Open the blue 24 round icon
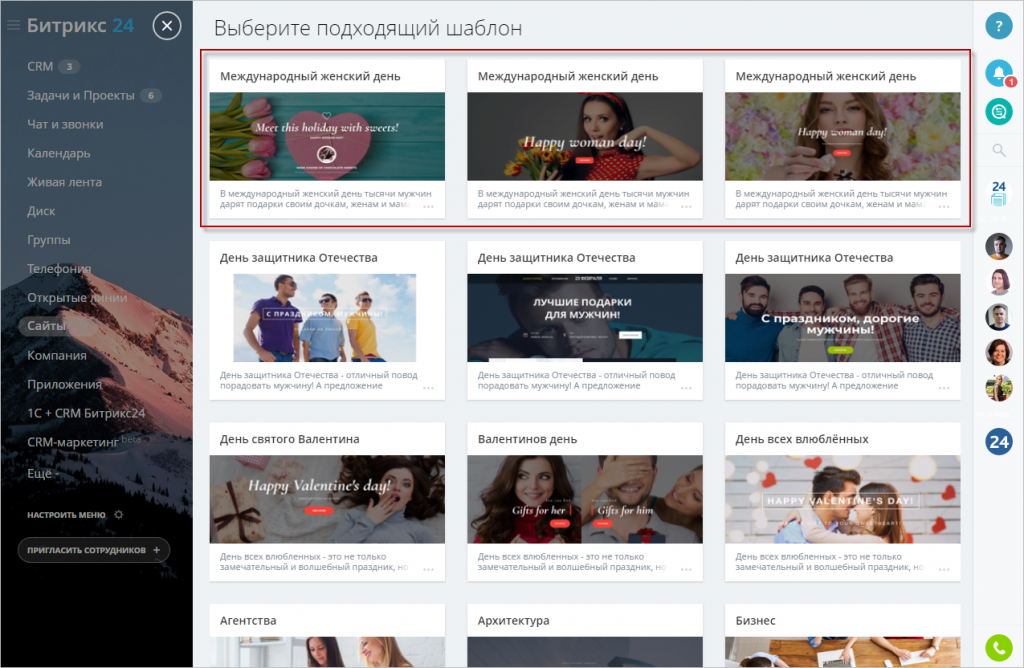Screen dimensions: 1024x668 (999, 442)
